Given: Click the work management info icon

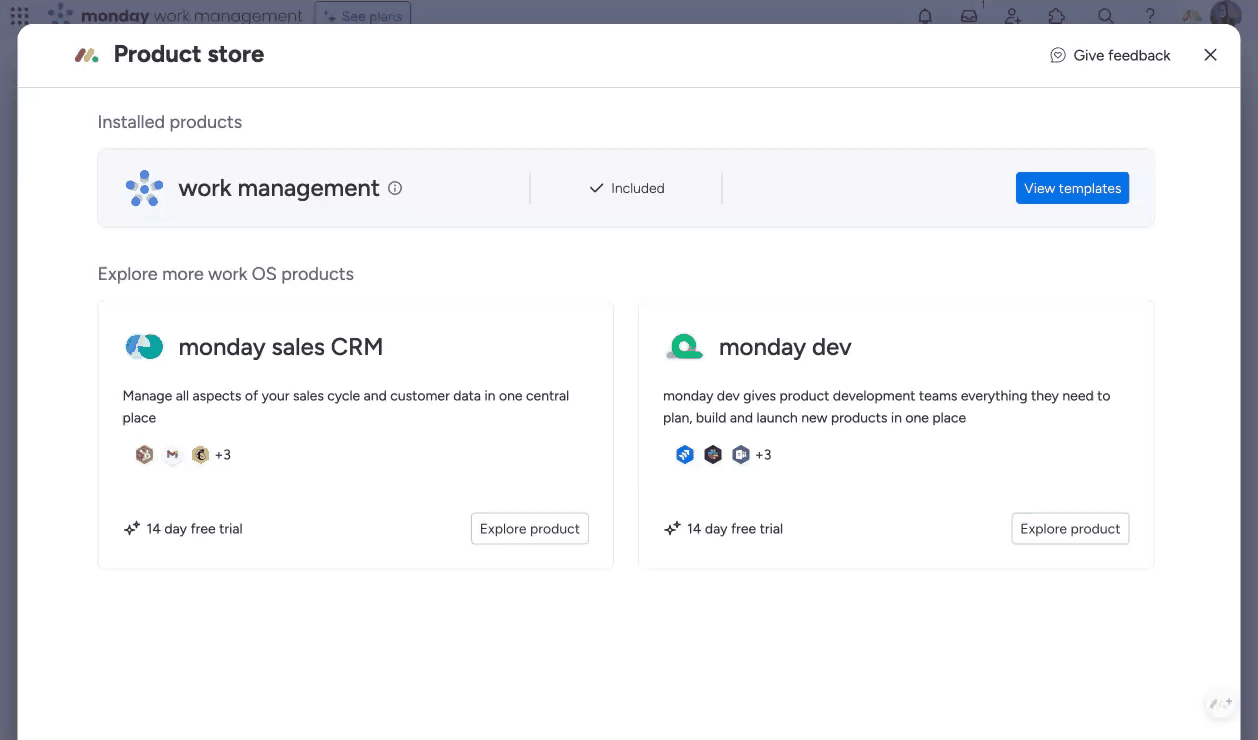Looking at the screenshot, I should pos(395,188).
